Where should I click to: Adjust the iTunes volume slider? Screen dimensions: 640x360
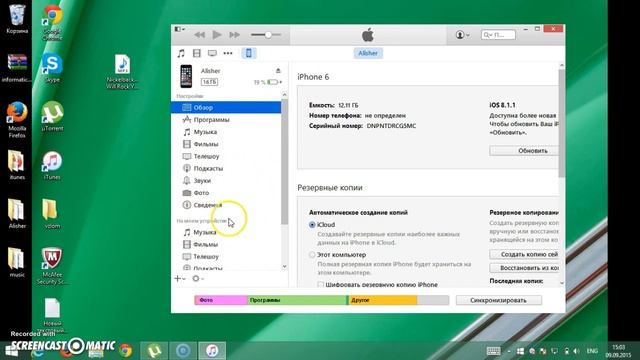[266, 35]
